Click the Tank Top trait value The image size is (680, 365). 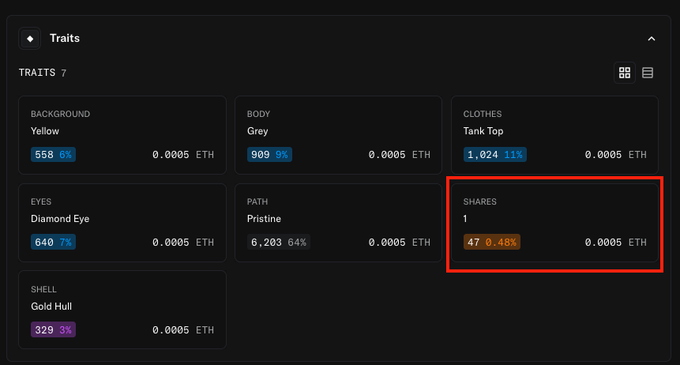click(x=483, y=131)
